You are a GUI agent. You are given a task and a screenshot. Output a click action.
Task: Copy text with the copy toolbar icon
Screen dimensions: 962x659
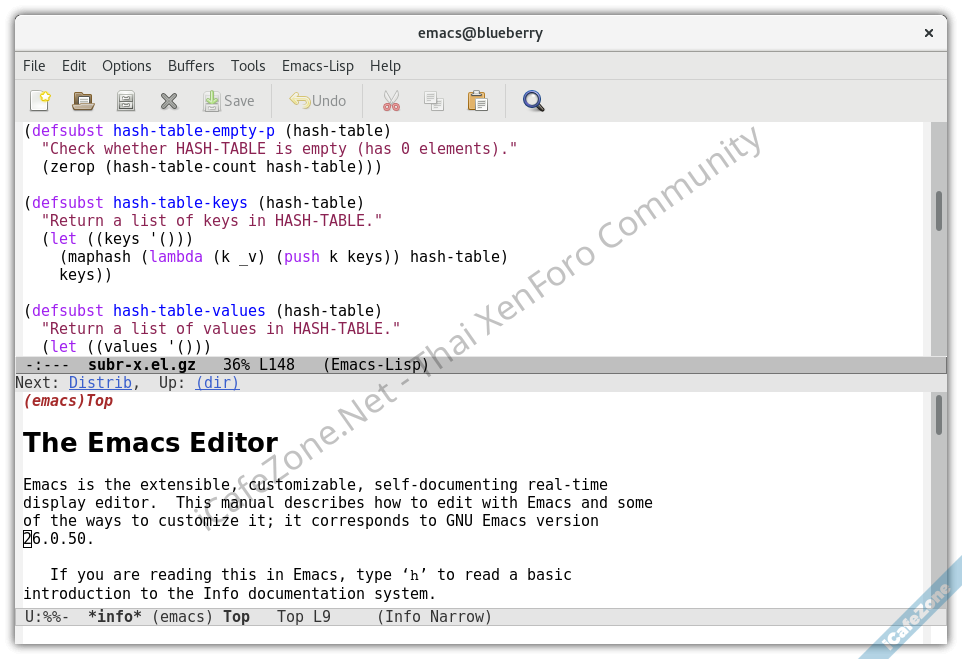click(434, 100)
